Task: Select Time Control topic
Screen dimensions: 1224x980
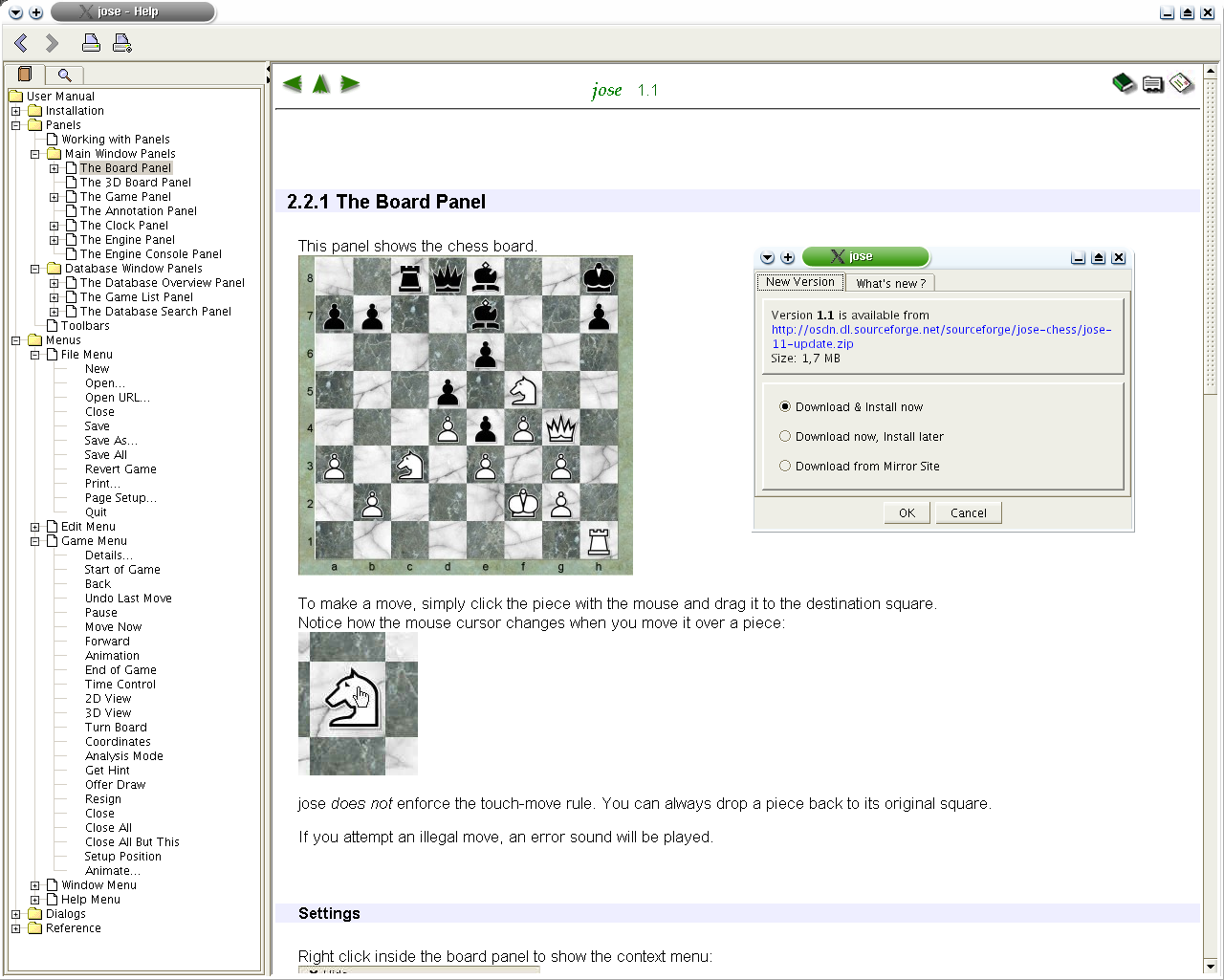Action: [120, 685]
